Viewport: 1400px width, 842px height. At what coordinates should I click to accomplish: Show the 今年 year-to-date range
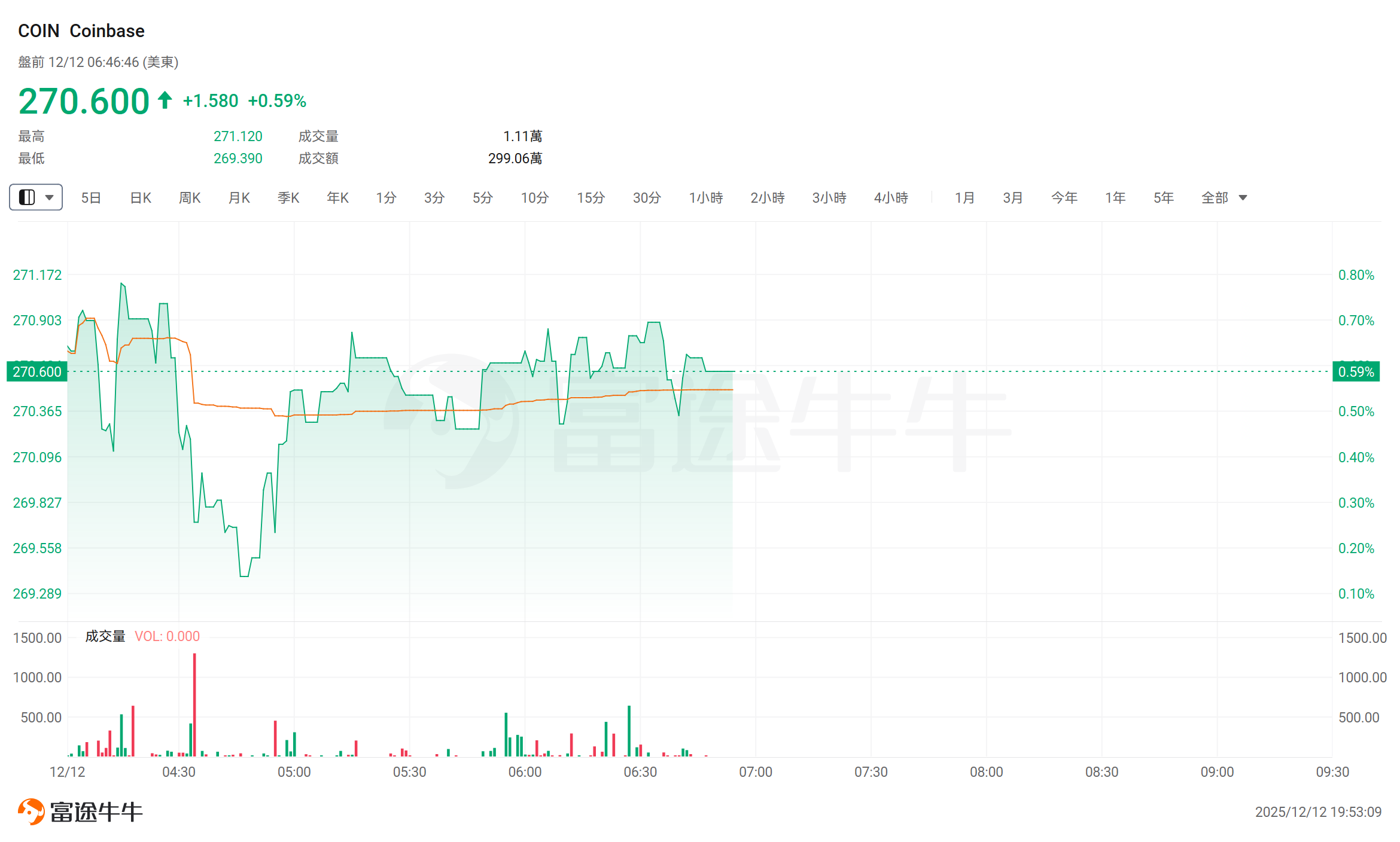point(1064,198)
